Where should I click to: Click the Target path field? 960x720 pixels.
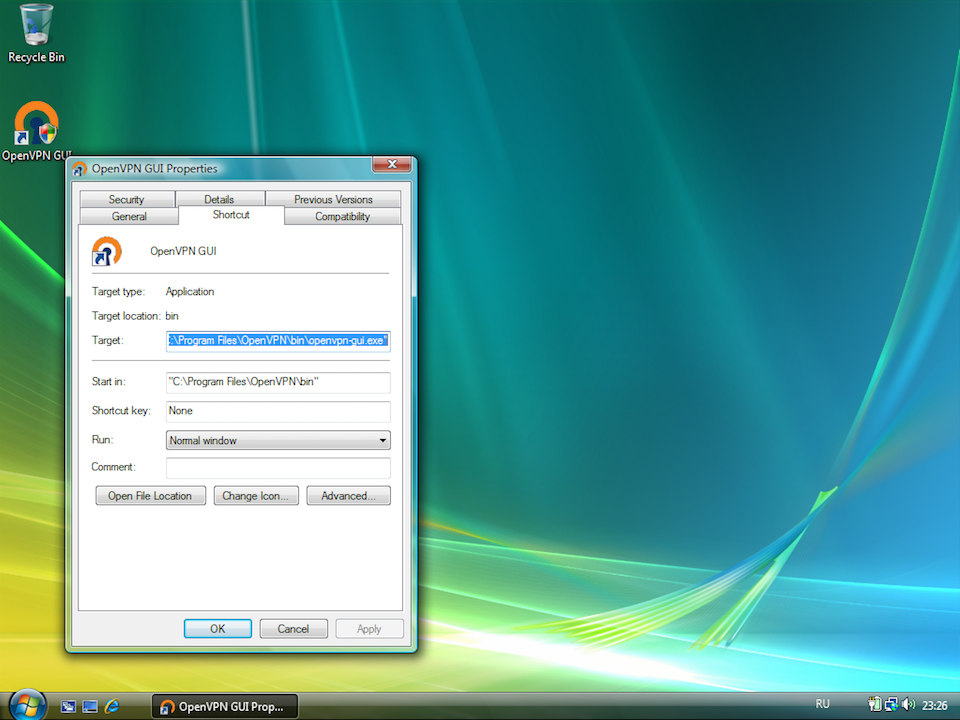(x=278, y=340)
